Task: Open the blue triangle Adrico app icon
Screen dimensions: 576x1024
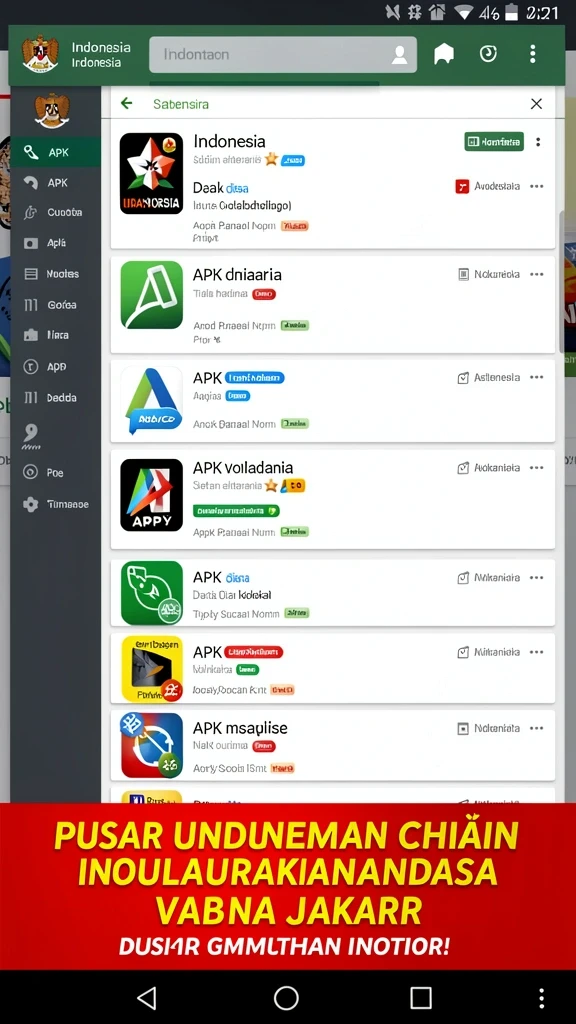Action: tap(152, 400)
